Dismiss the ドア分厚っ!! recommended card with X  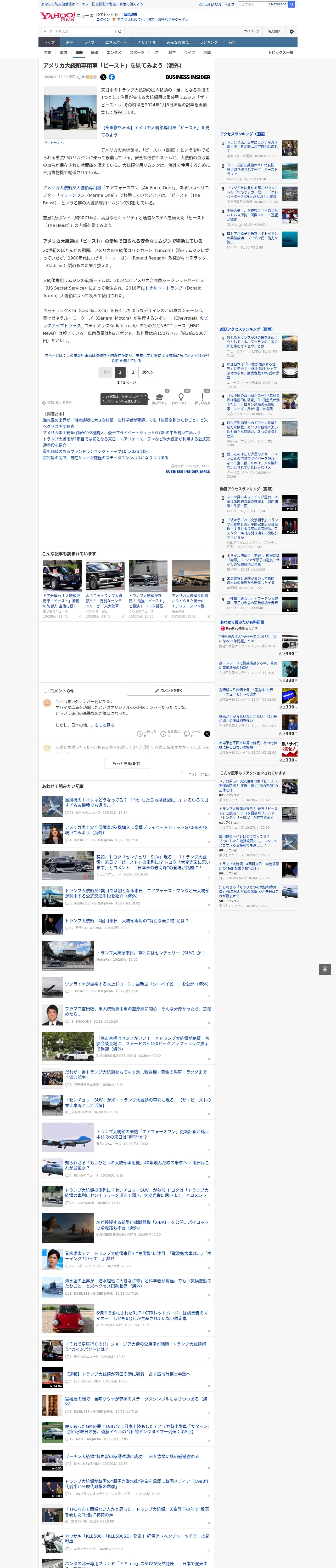pos(79,616)
